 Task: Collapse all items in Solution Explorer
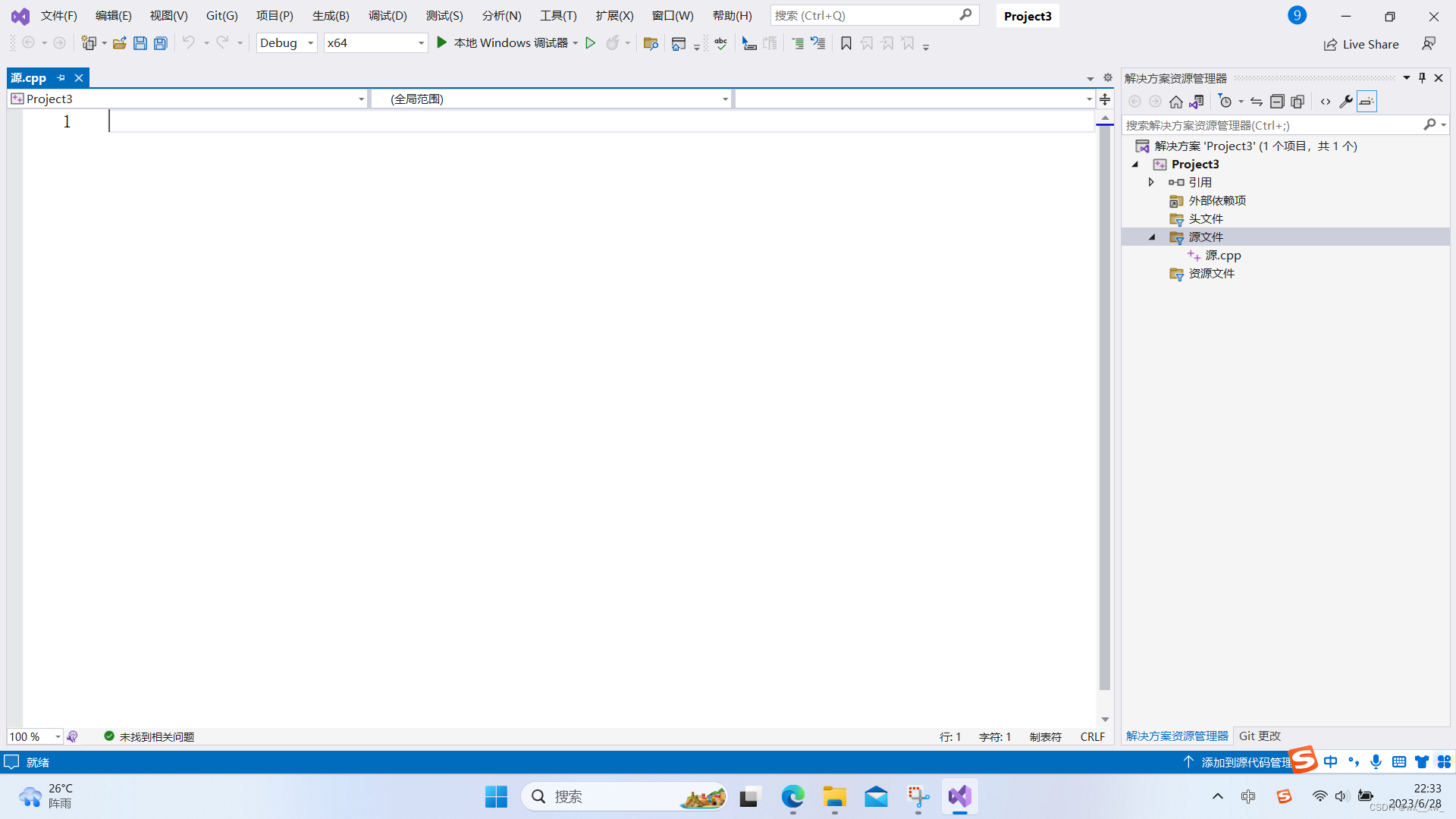point(1277,102)
